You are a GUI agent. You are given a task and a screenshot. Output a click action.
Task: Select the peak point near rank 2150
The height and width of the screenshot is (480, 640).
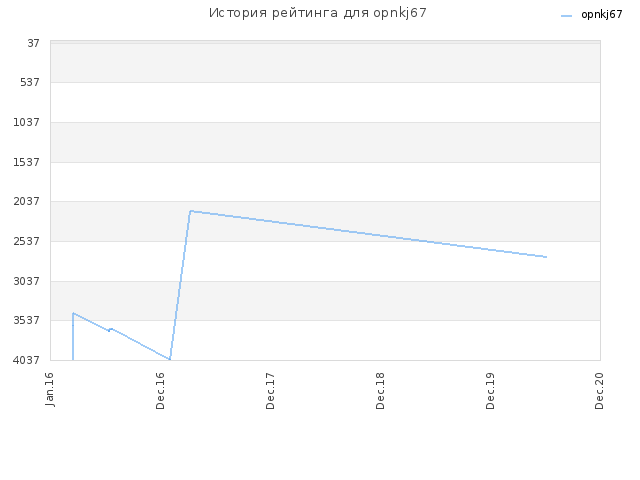click(x=191, y=211)
